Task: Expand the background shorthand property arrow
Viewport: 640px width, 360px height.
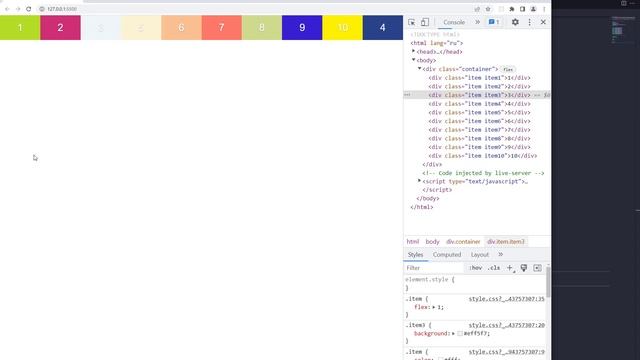Action: pos(453,333)
